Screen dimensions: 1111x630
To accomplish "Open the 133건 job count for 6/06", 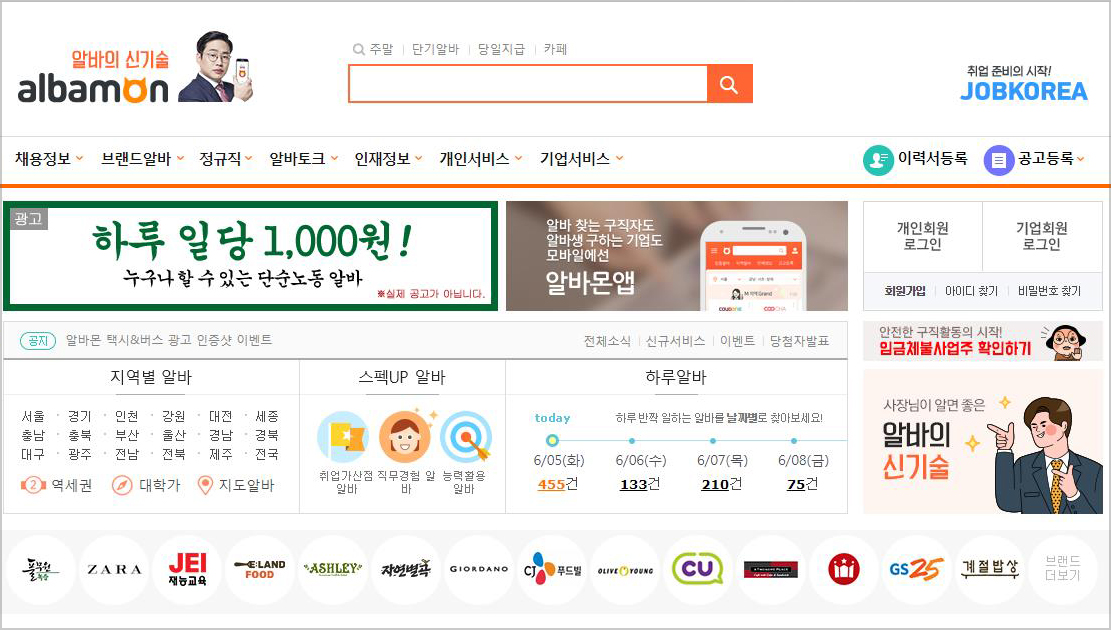I will point(640,484).
